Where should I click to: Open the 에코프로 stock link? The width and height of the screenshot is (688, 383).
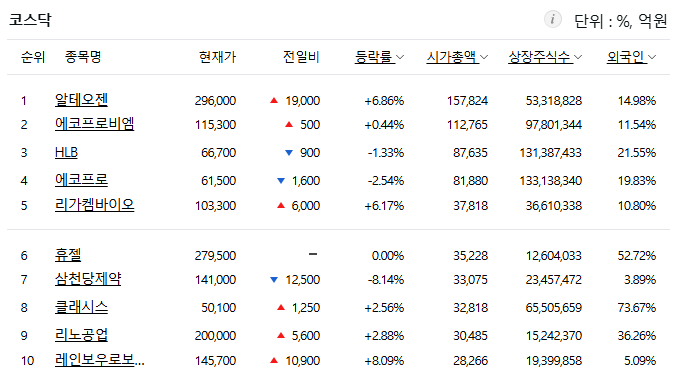point(81,180)
